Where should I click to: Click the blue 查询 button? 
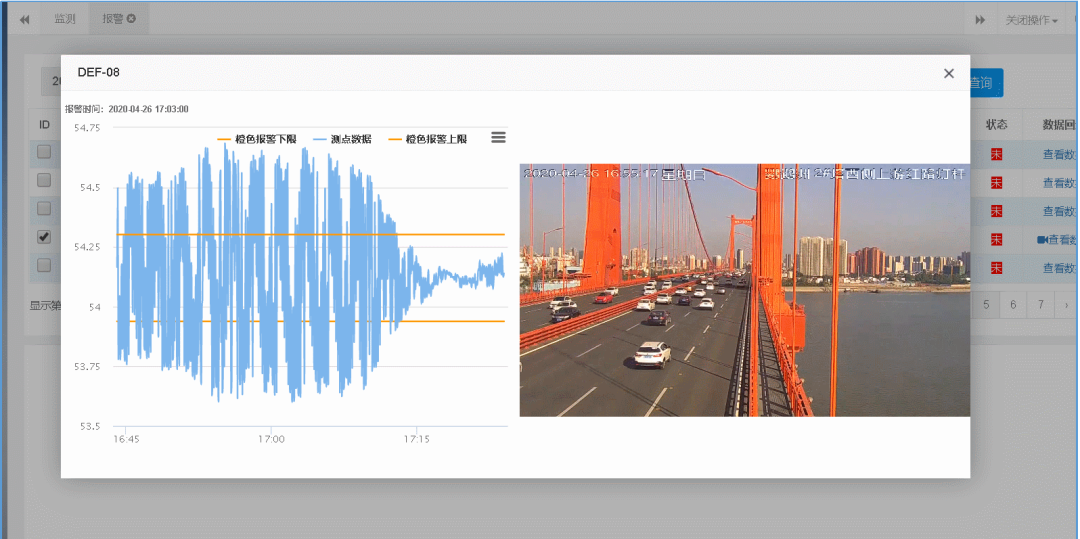coord(985,83)
